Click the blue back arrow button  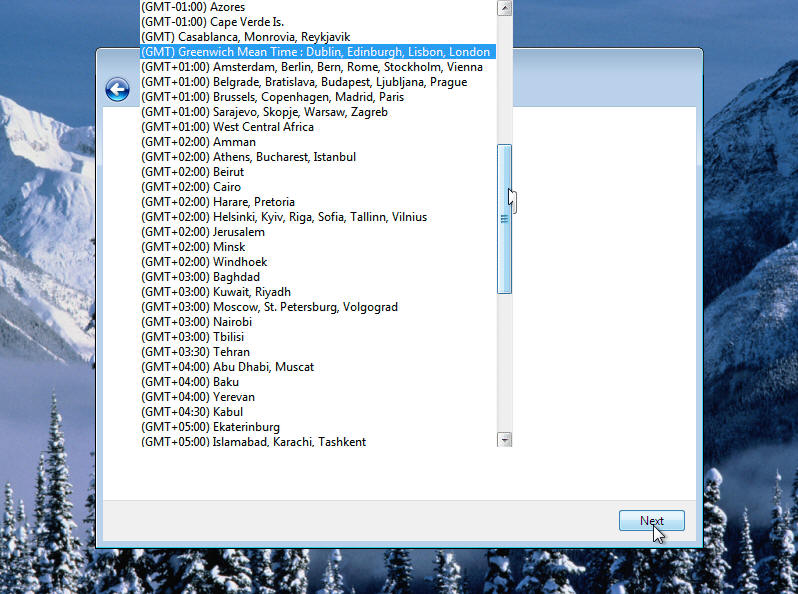[118, 90]
